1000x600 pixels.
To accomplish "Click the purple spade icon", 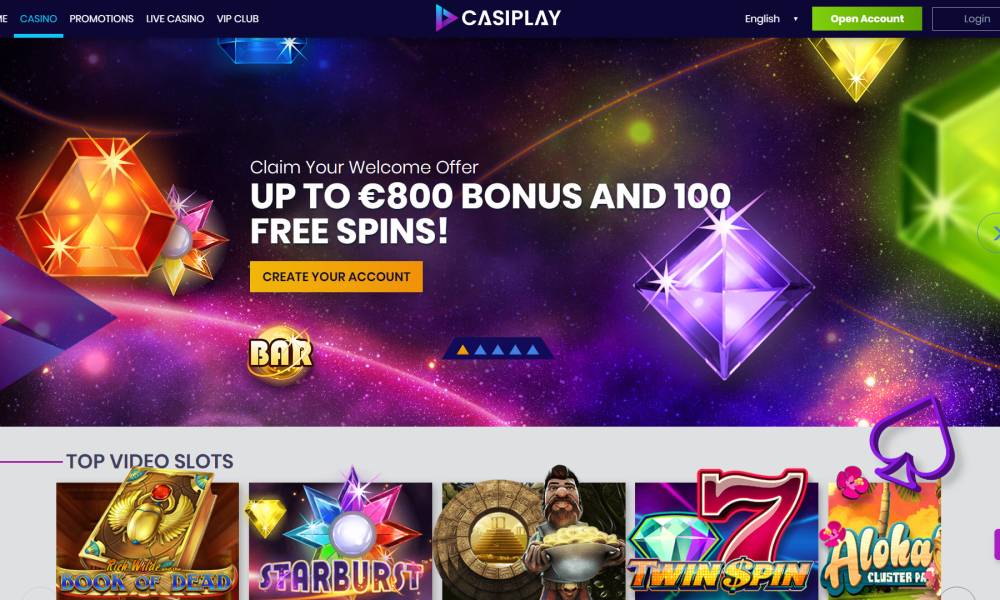I will pos(912,443).
